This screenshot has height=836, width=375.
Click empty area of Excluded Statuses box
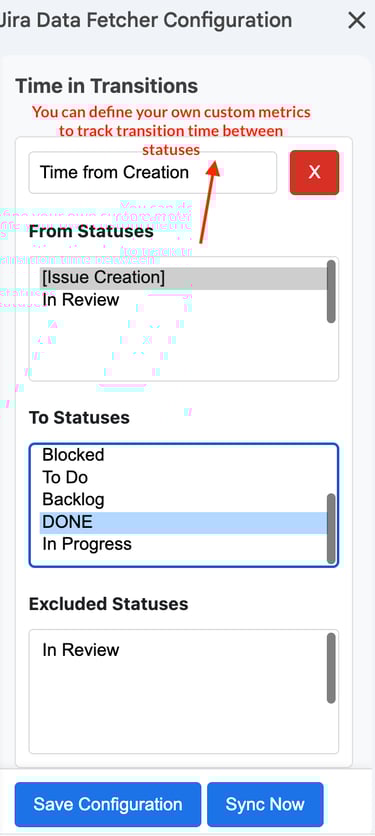click(181, 709)
